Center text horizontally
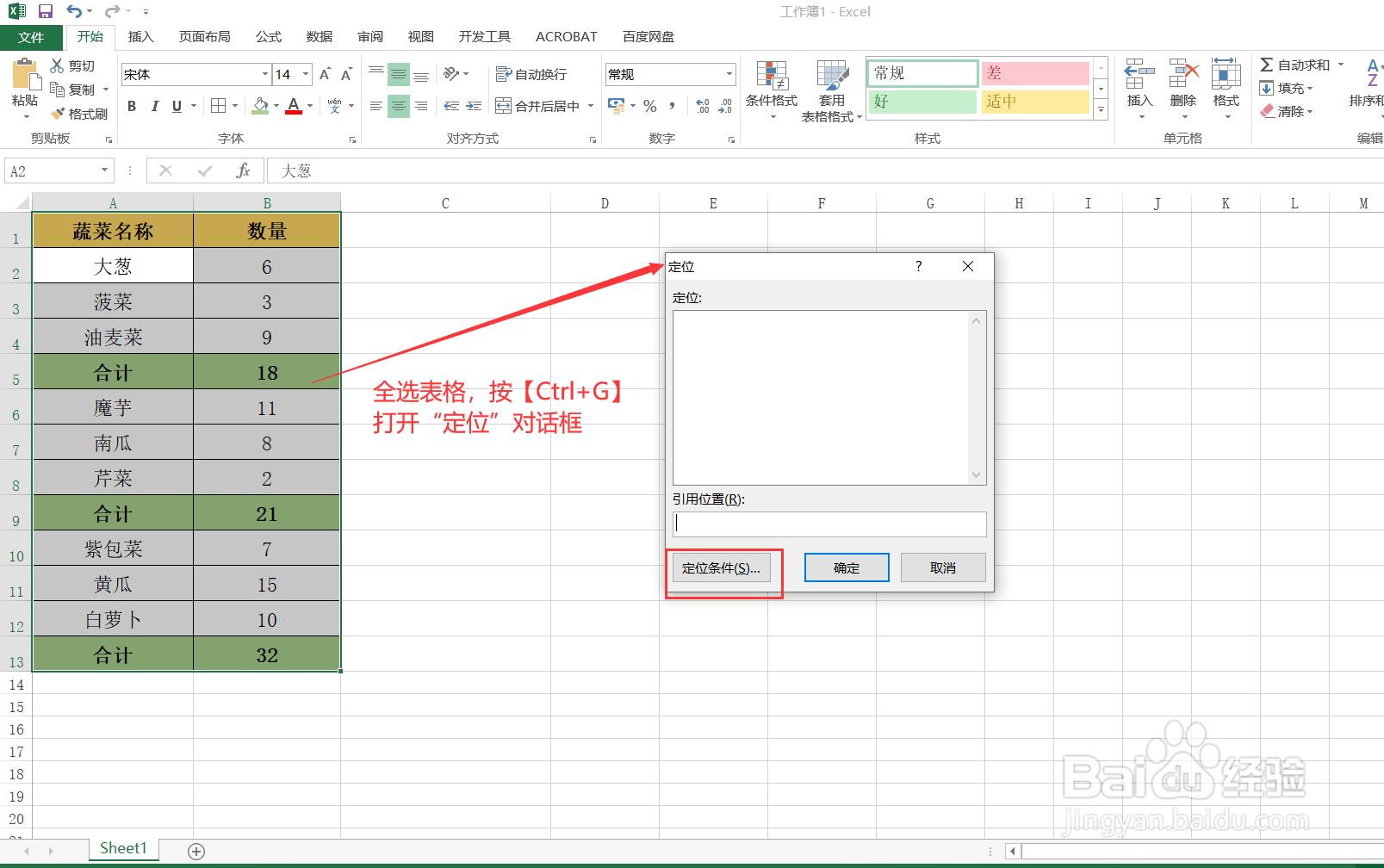1384x868 pixels. pyautogui.click(x=399, y=106)
